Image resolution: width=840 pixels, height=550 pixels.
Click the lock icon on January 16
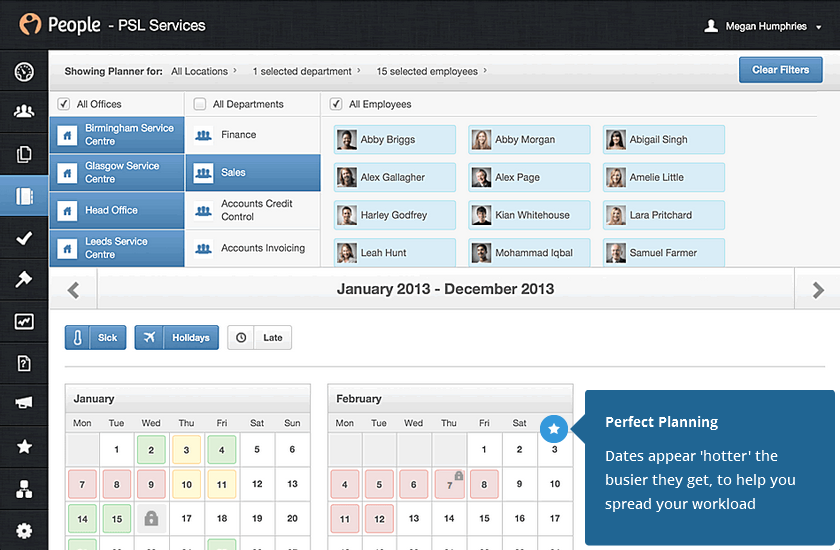click(151, 518)
